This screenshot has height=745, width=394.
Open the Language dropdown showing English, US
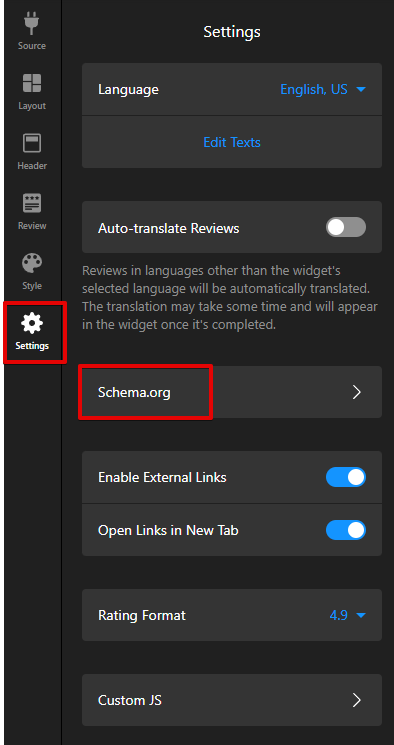click(323, 89)
